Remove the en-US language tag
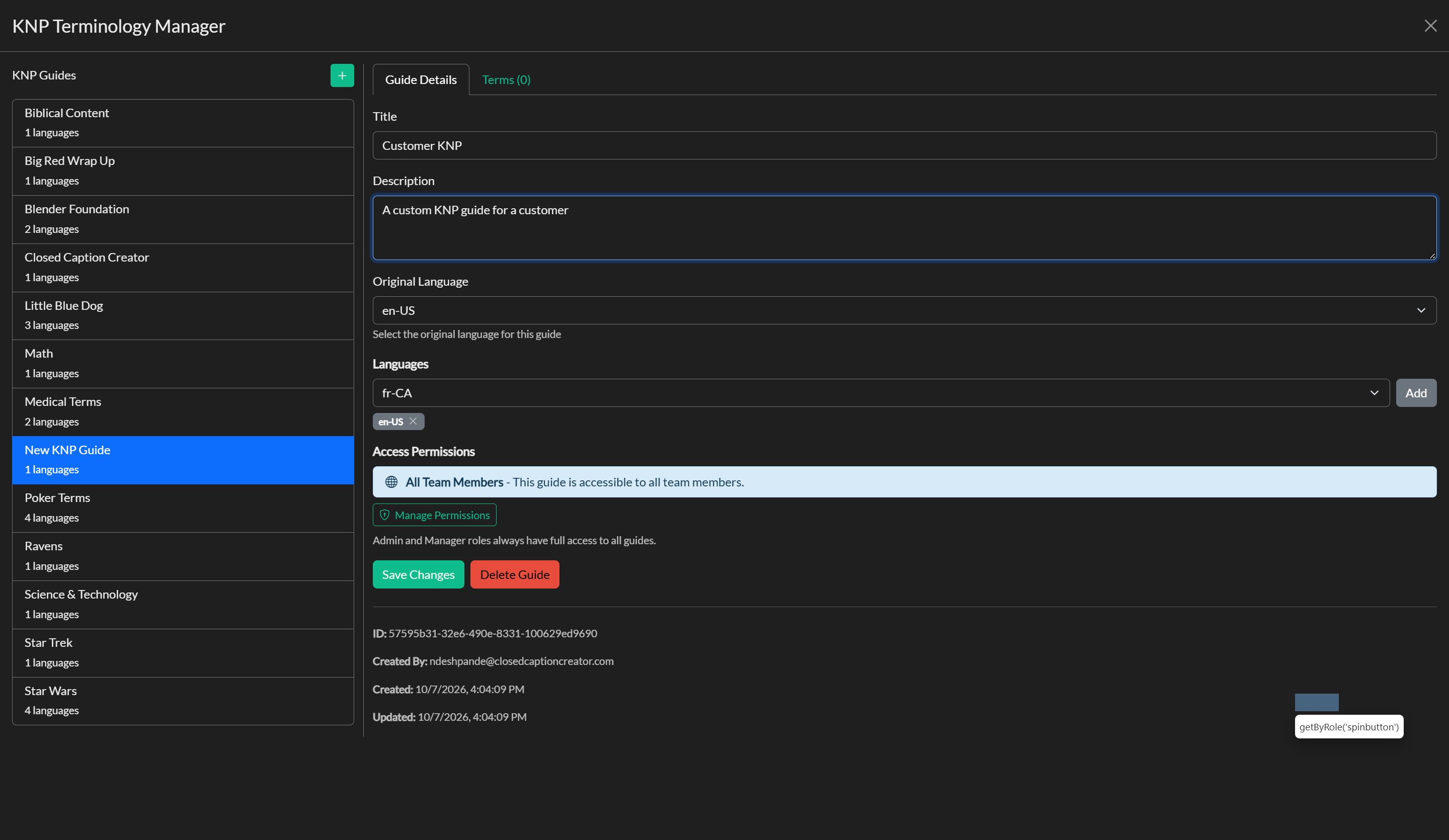The height and width of the screenshot is (840, 1449). [x=413, y=422]
